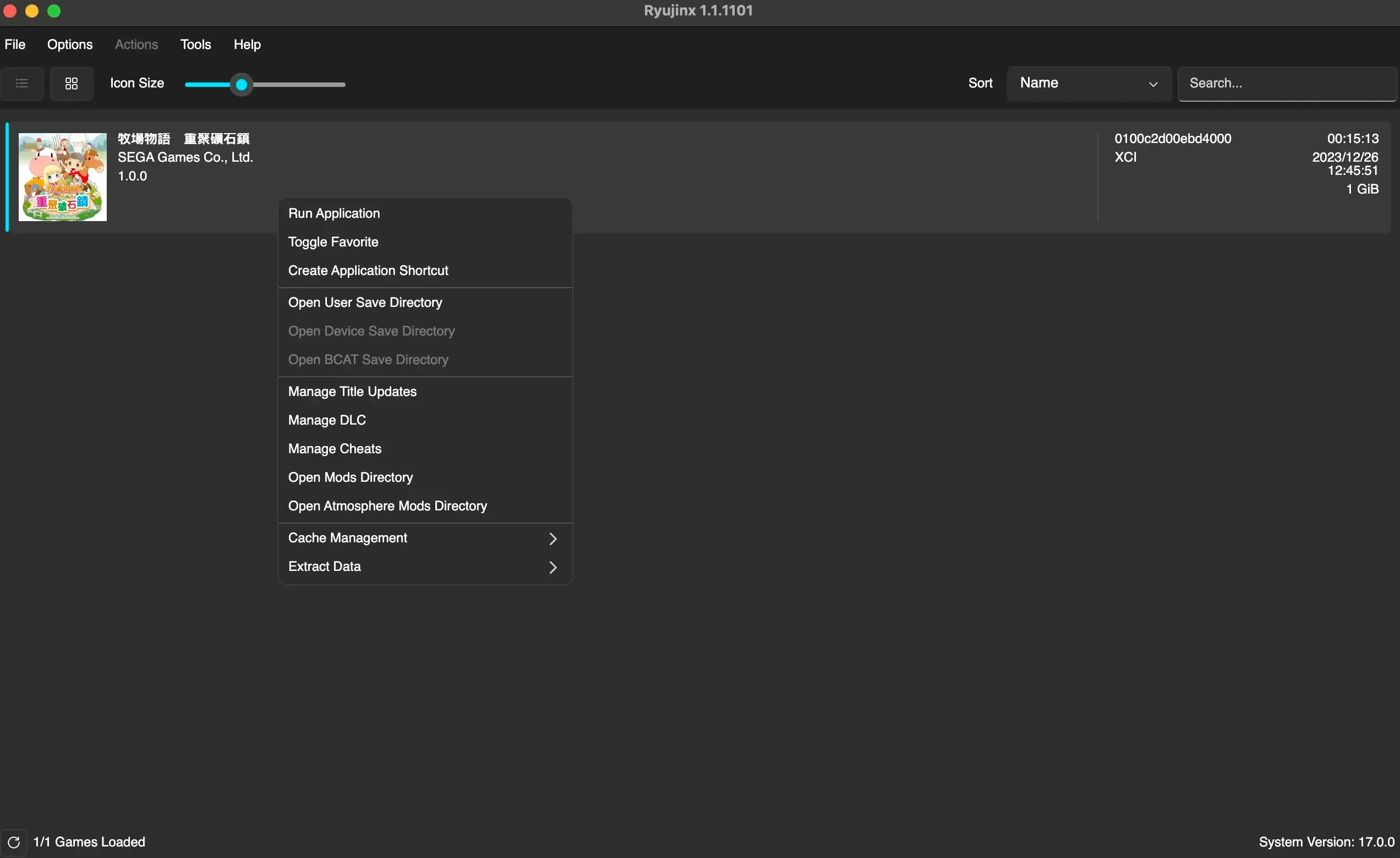The image size is (1400, 858).
Task: Open the Sort by Name dropdown
Action: [1087, 83]
